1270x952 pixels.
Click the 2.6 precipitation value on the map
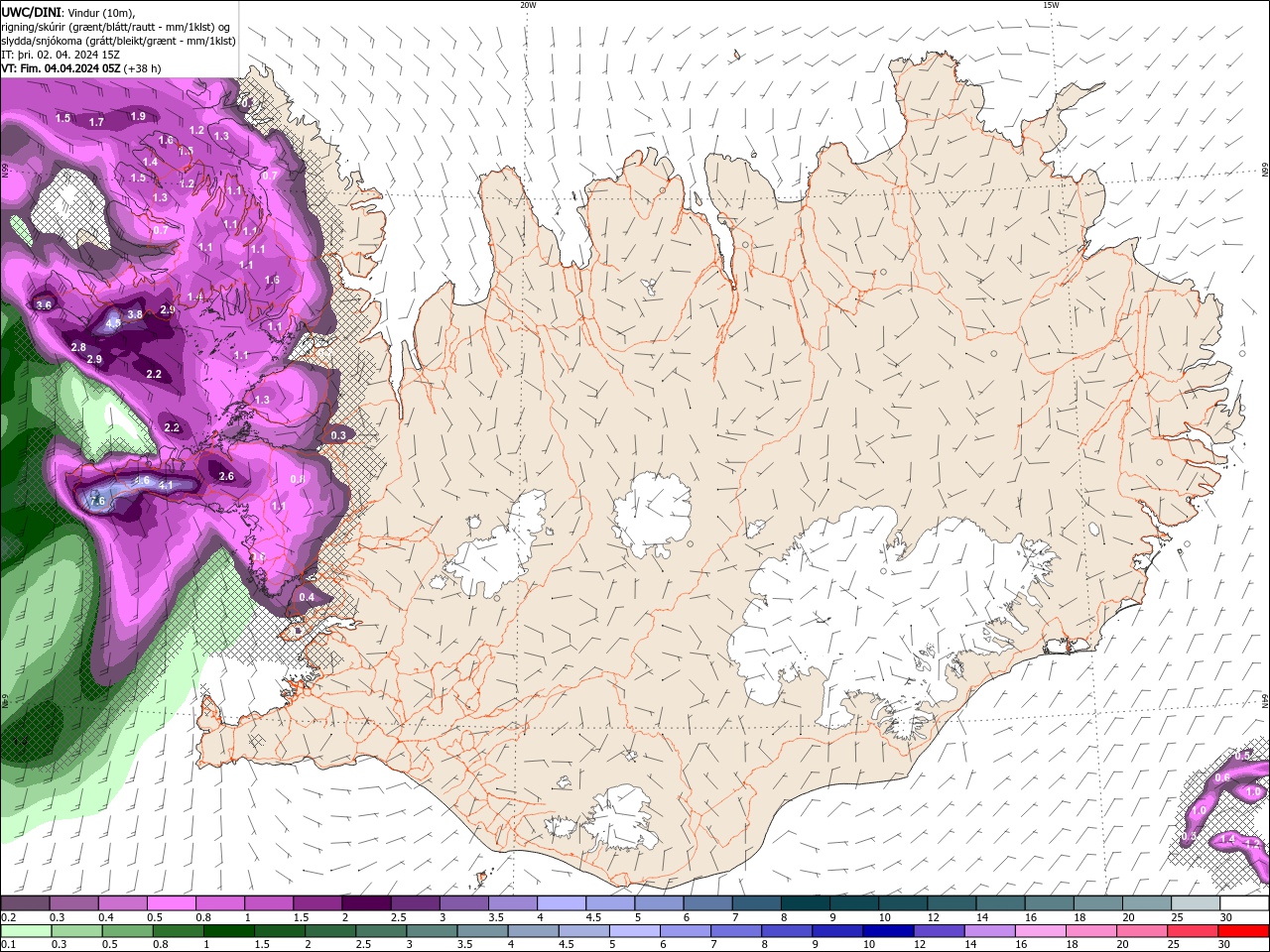226,477
